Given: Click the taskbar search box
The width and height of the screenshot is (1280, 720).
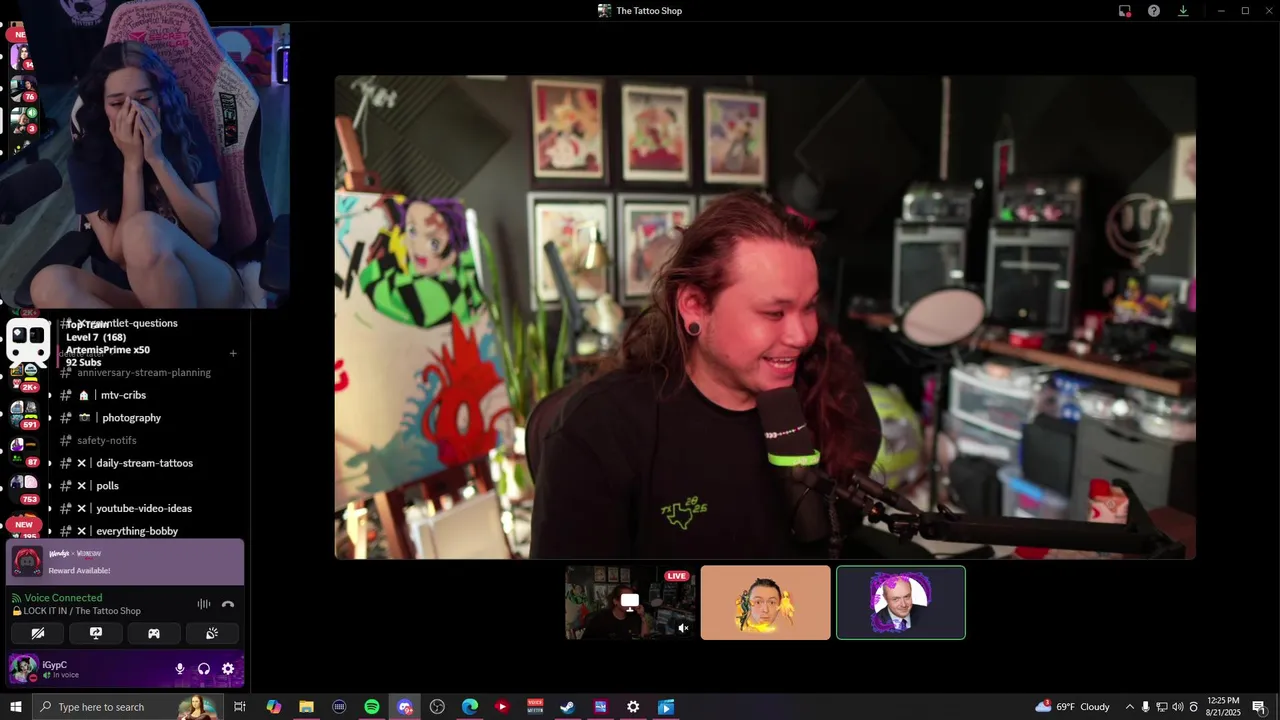Looking at the screenshot, I should (128, 707).
